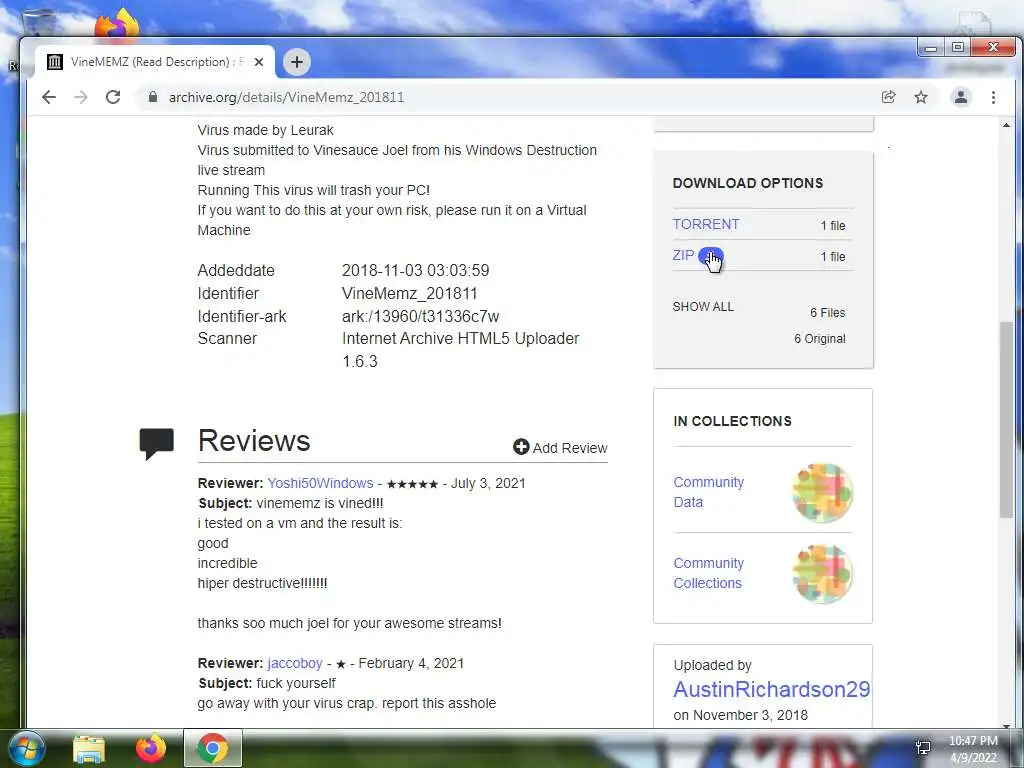Expand SHOW ALL download files
Screen dimensions: 1024x768
point(703,307)
